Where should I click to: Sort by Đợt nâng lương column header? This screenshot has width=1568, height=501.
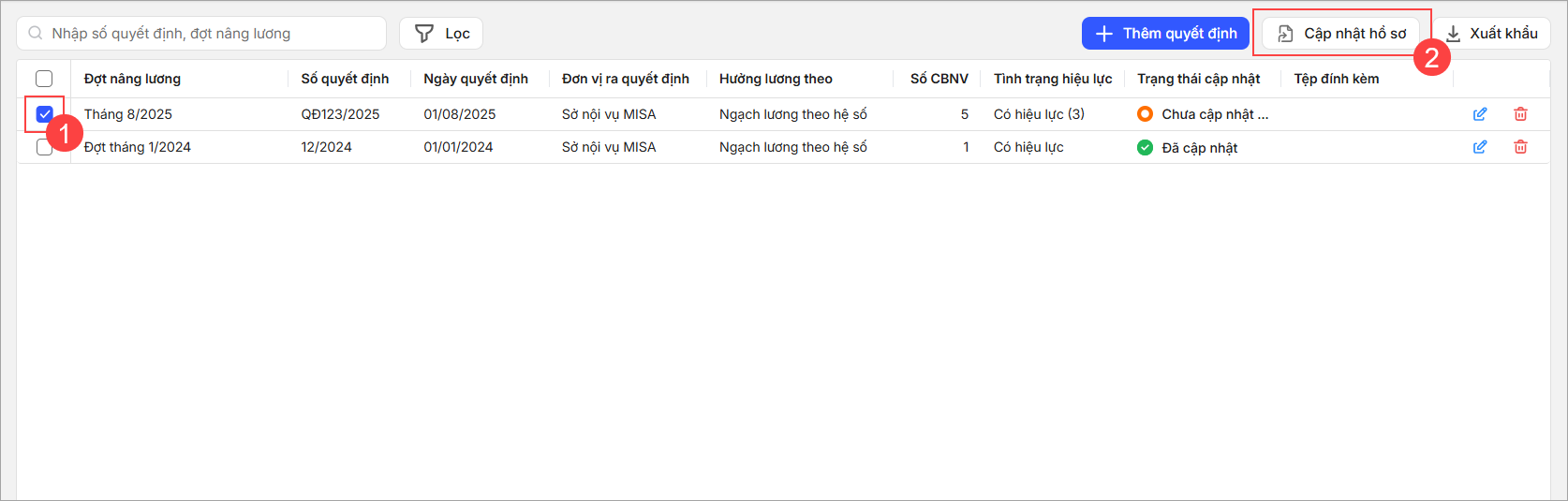132,79
